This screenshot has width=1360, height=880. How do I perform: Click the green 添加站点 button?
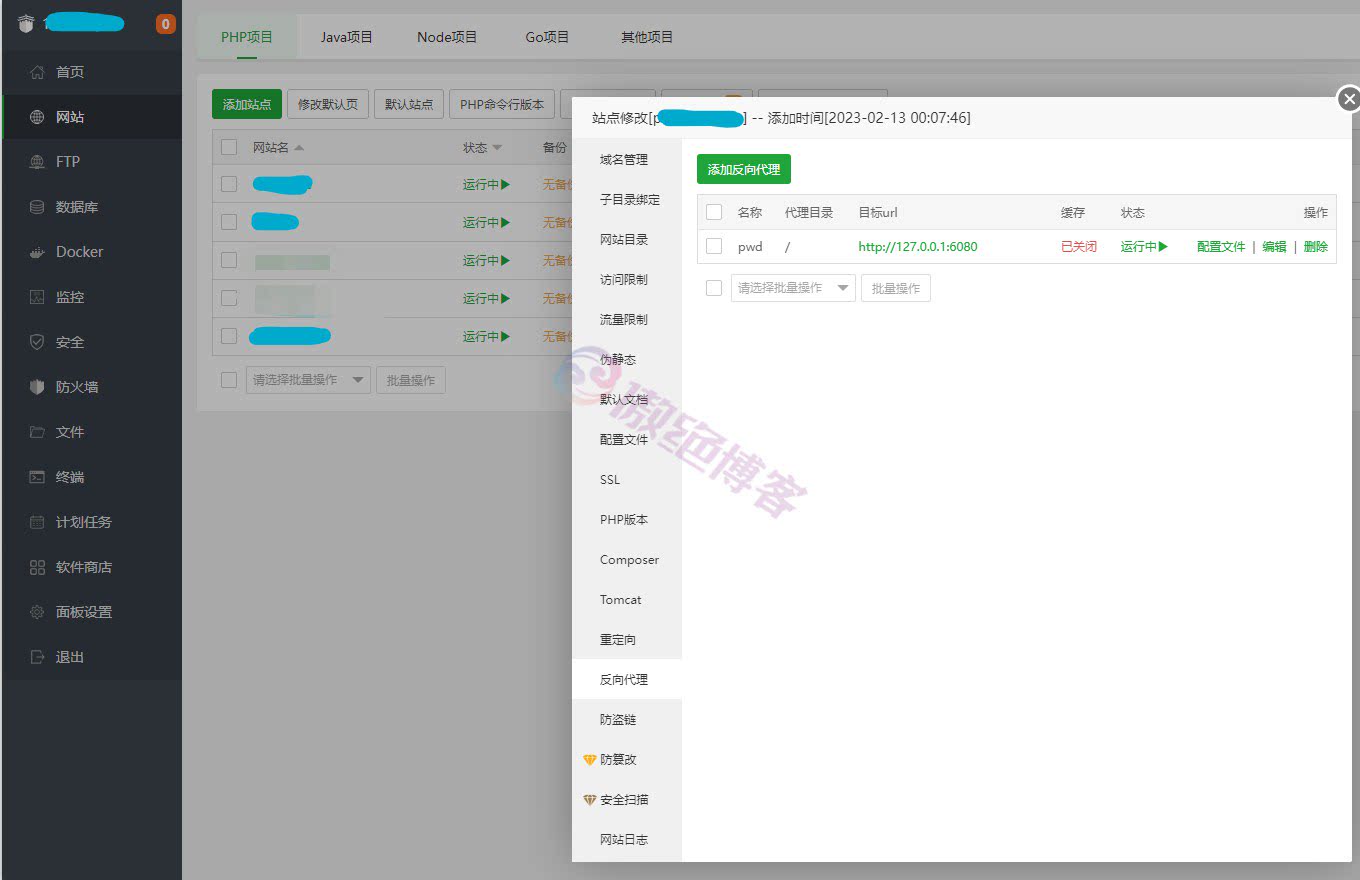click(247, 104)
